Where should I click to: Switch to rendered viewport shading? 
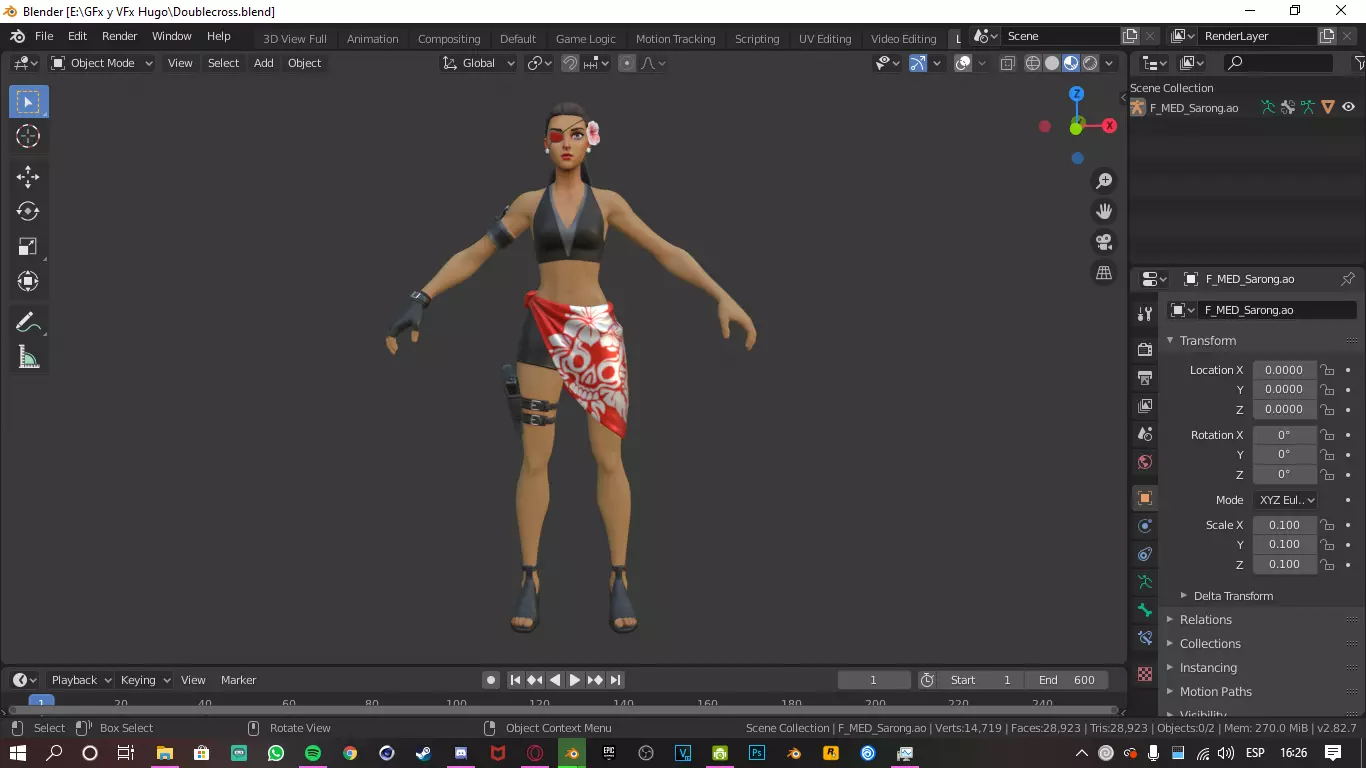1090,63
